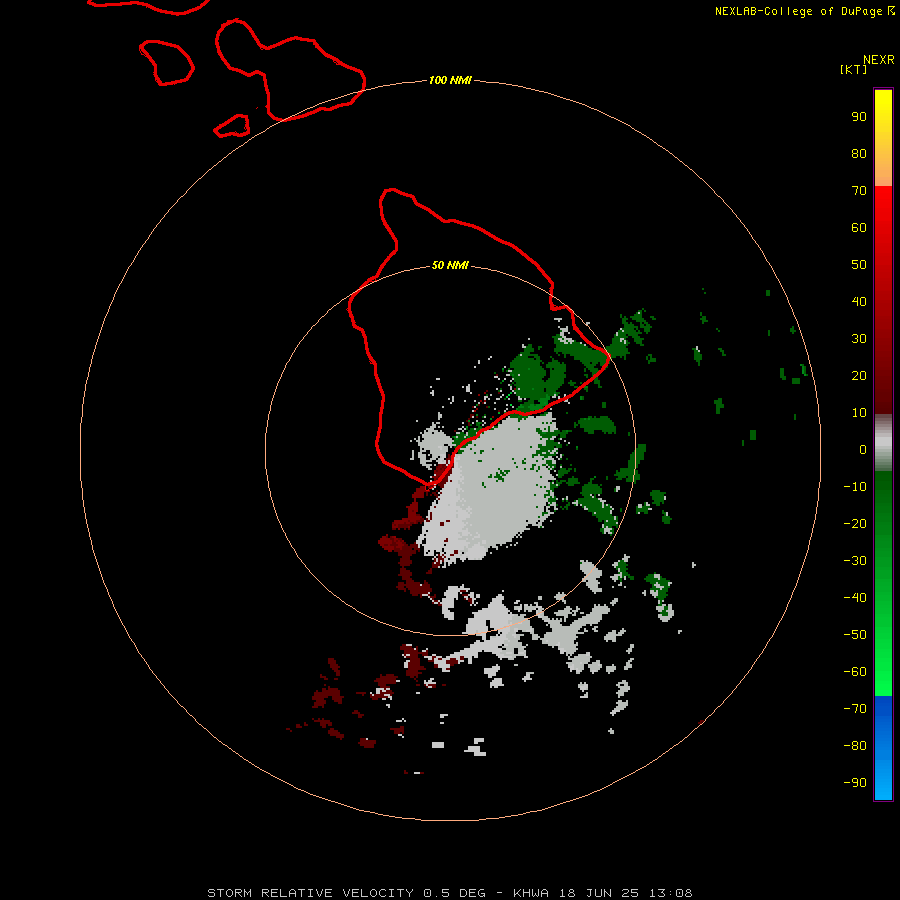Click the 30 value on the velocity scale
Viewport: 900px width, 900px height.
point(859,339)
